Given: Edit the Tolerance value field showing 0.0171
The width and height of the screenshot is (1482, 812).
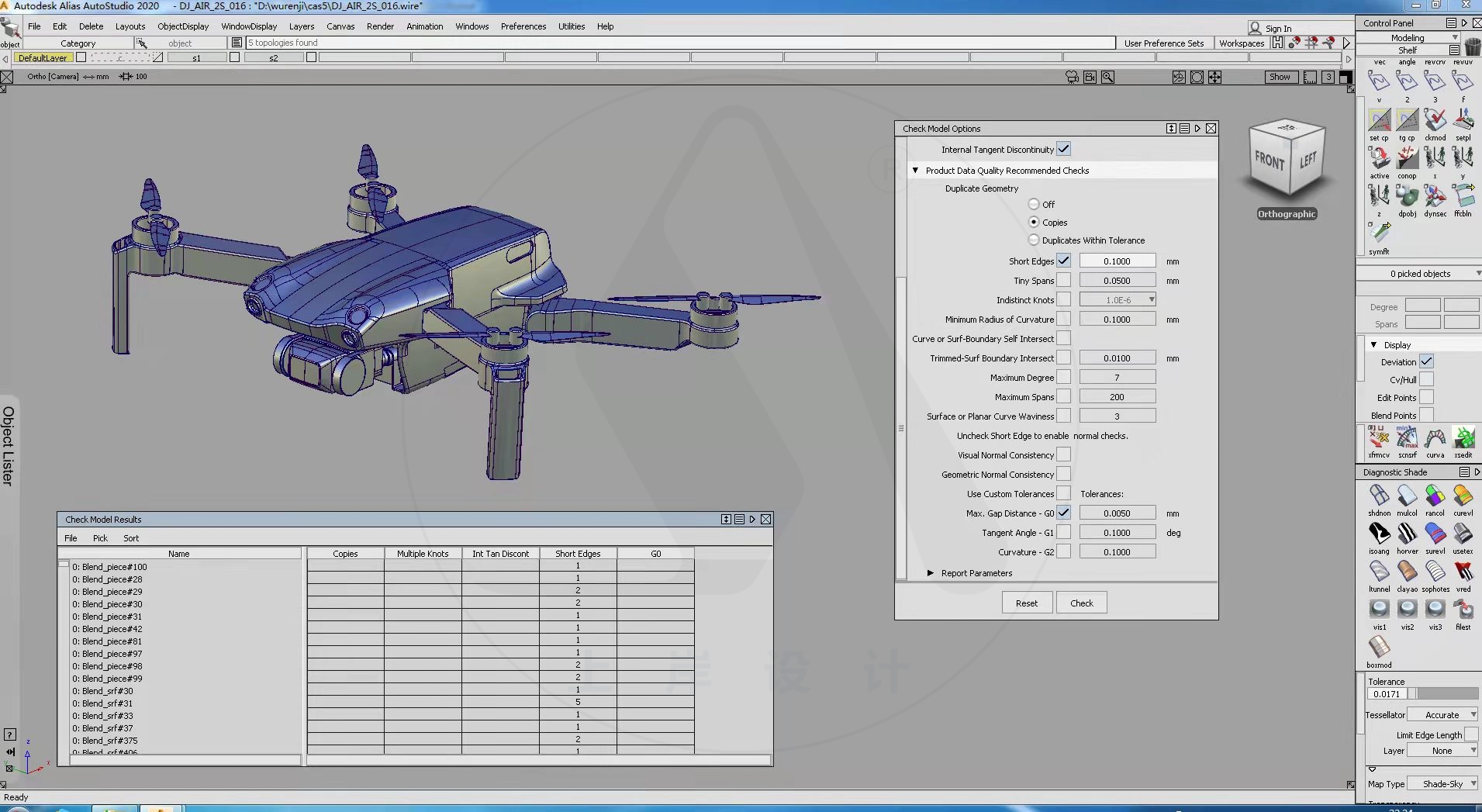Looking at the screenshot, I should 1387,693.
